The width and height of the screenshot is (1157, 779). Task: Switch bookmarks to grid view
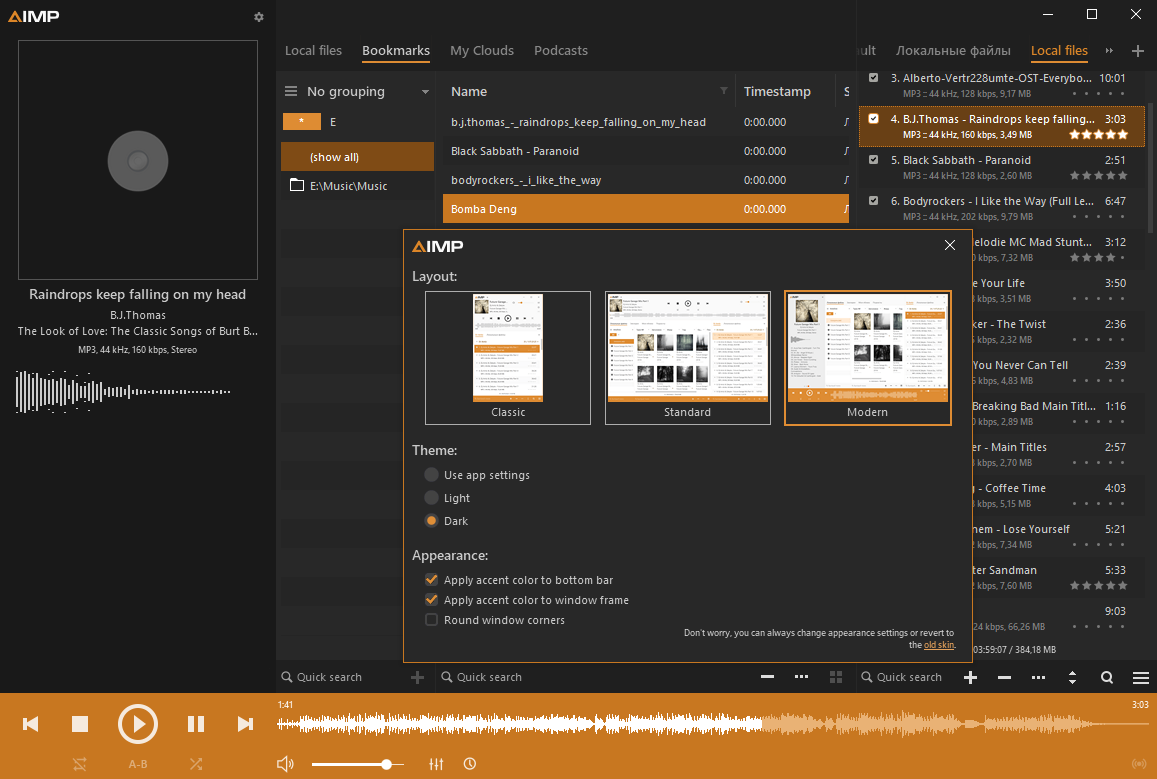click(x=836, y=677)
